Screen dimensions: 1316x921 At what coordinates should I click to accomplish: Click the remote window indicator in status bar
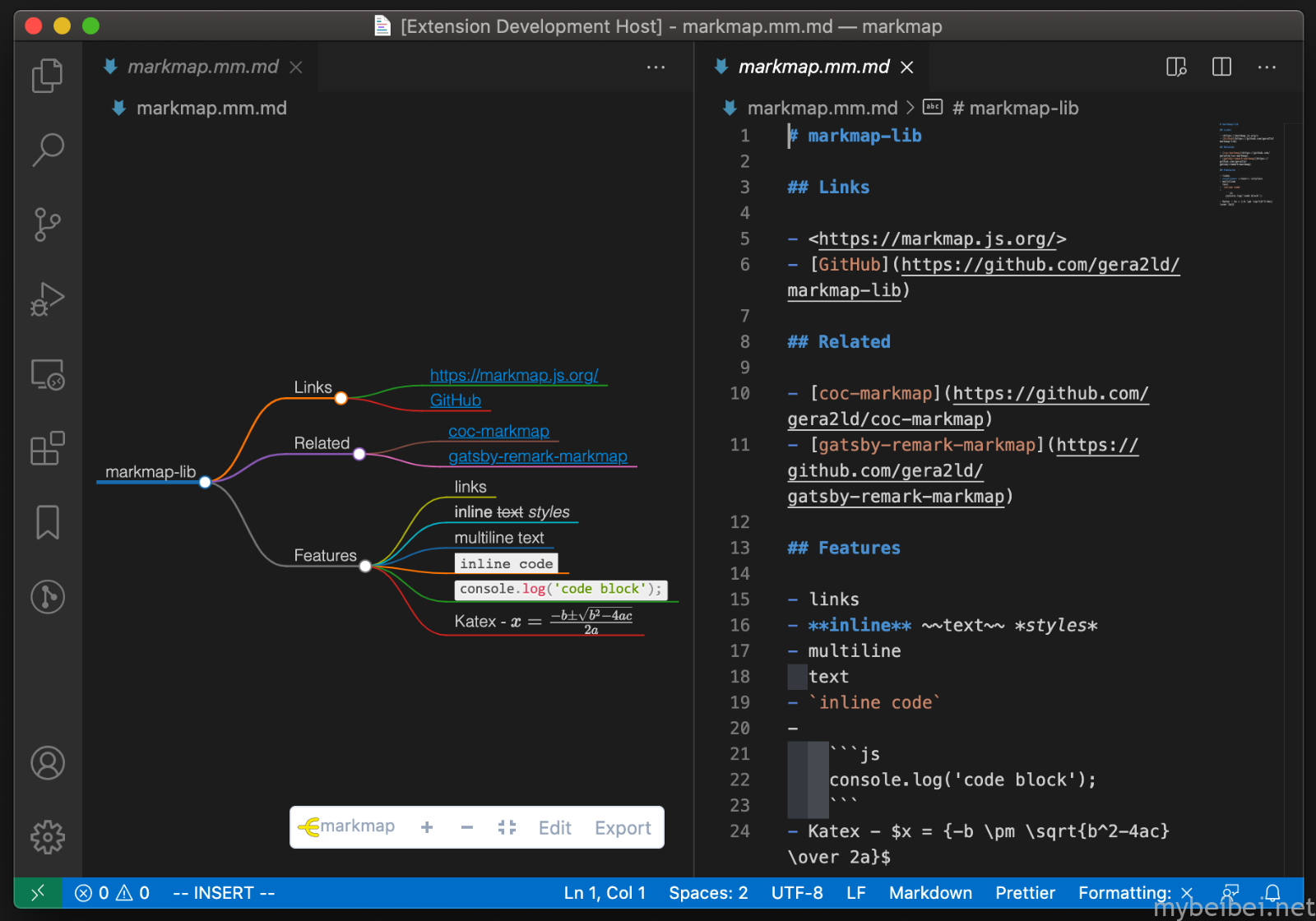(38, 893)
